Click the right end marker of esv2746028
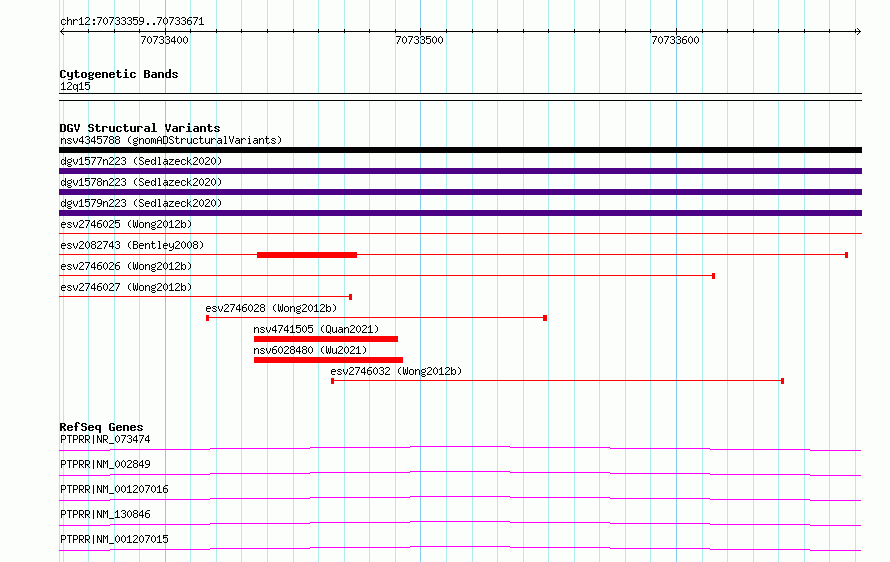Image resolution: width=890 pixels, height=562 pixels. tap(545, 318)
